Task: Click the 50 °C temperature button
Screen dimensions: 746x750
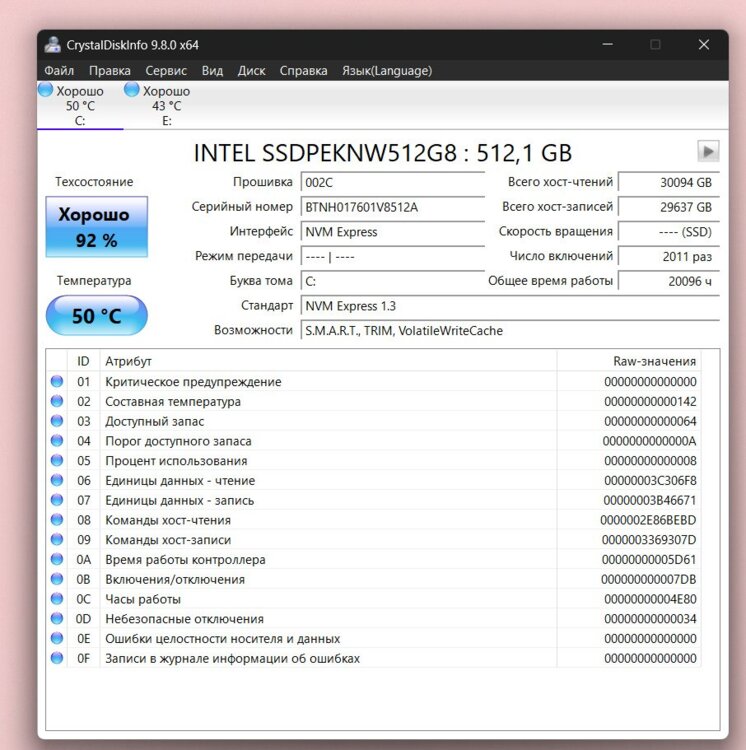Action: 96,316
